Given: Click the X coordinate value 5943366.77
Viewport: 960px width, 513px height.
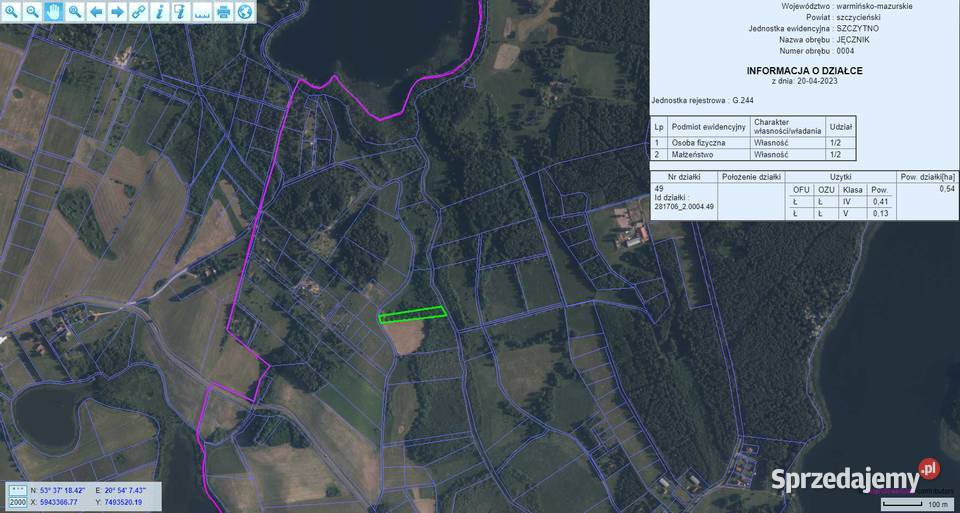Looking at the screenshot, I should (x=59, y=502).
